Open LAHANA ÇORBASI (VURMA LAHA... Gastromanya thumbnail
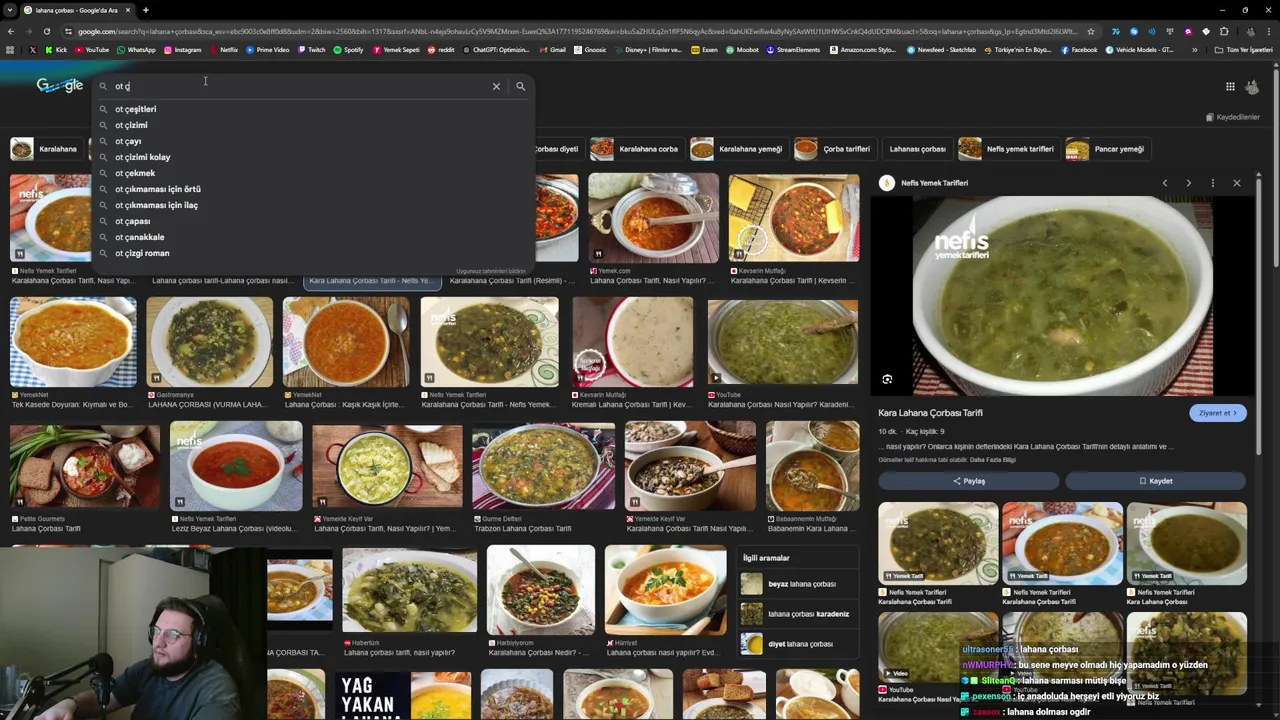Image resolution: width=1280 pixels, height=720 pixels. pyautogui.click(x=209, y=342)
